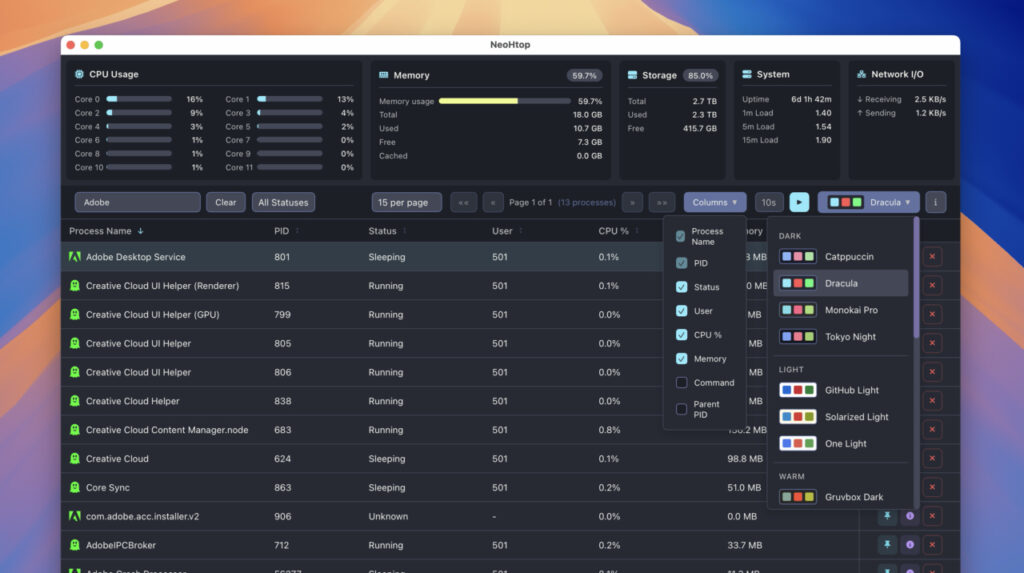
Task: Open the All Statuses filter dropdown
Action: [283, 202]
